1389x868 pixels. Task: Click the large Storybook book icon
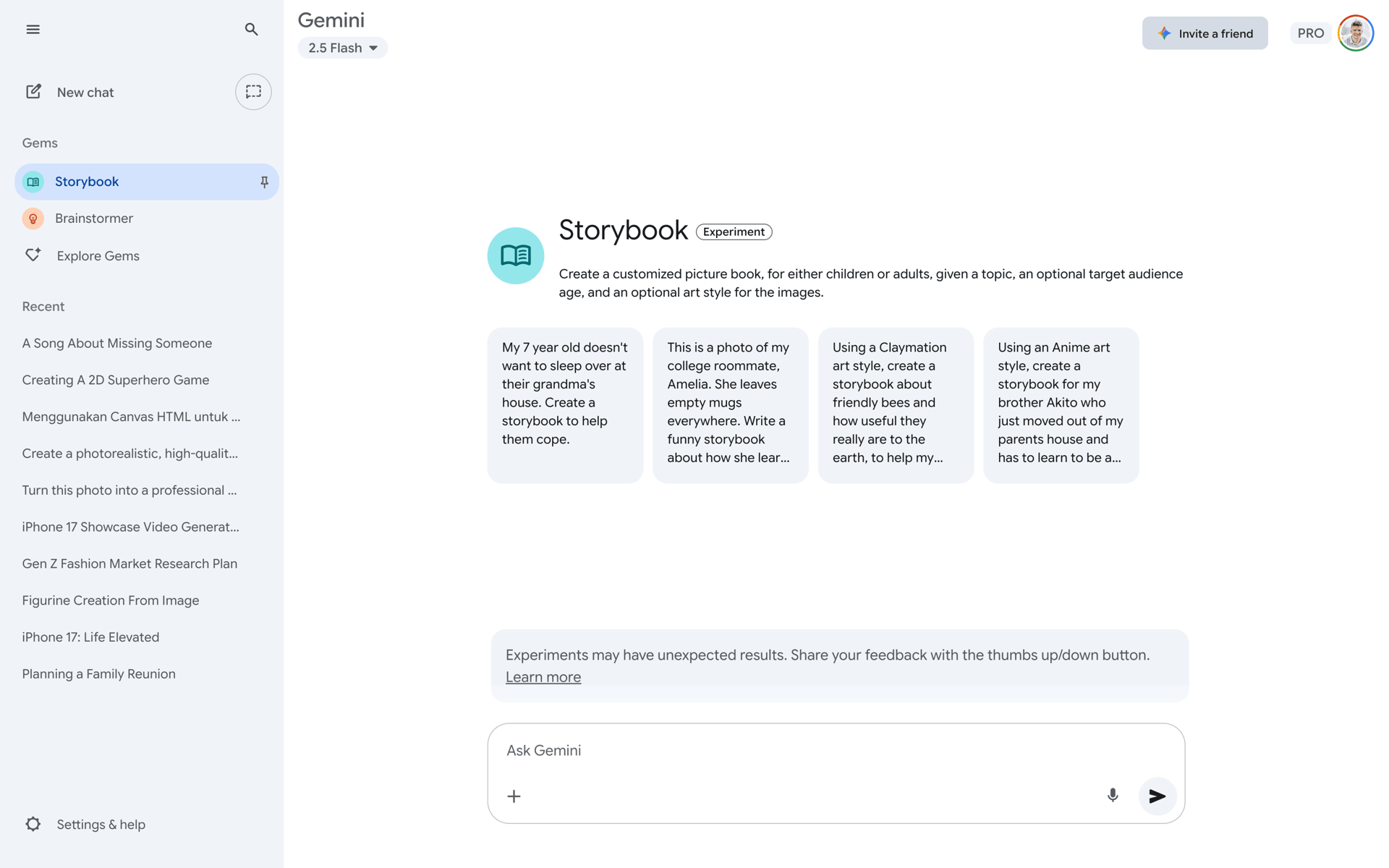pos(516,256)
